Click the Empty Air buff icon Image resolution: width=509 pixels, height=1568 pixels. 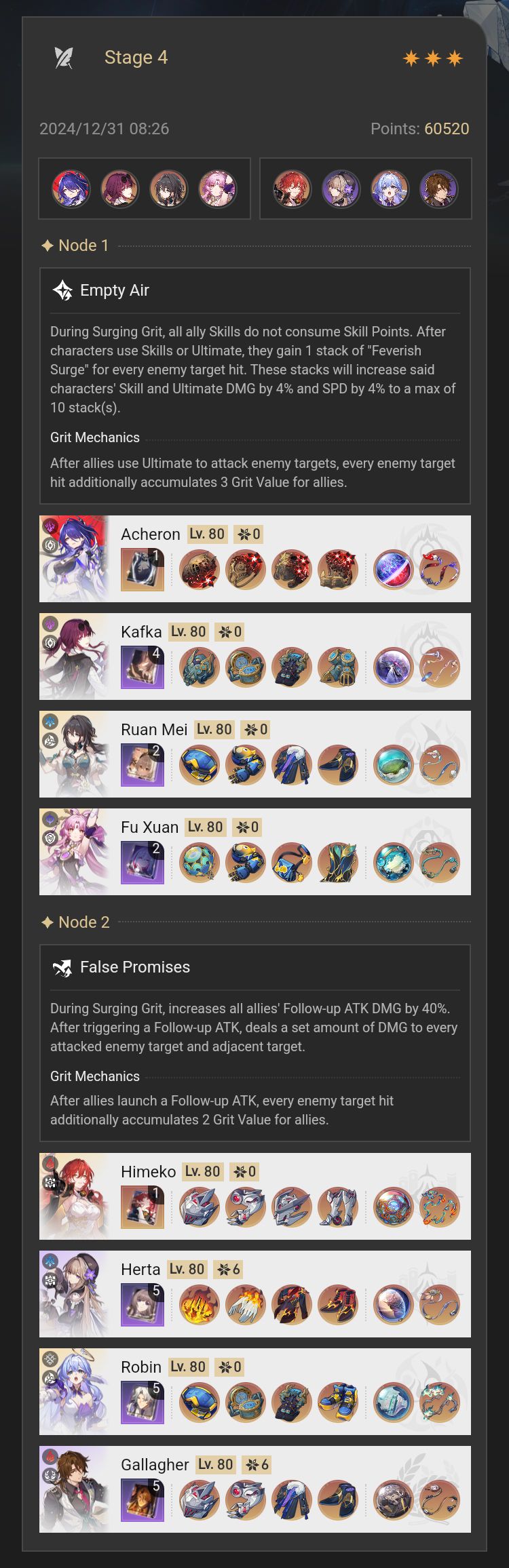point(62,290)
